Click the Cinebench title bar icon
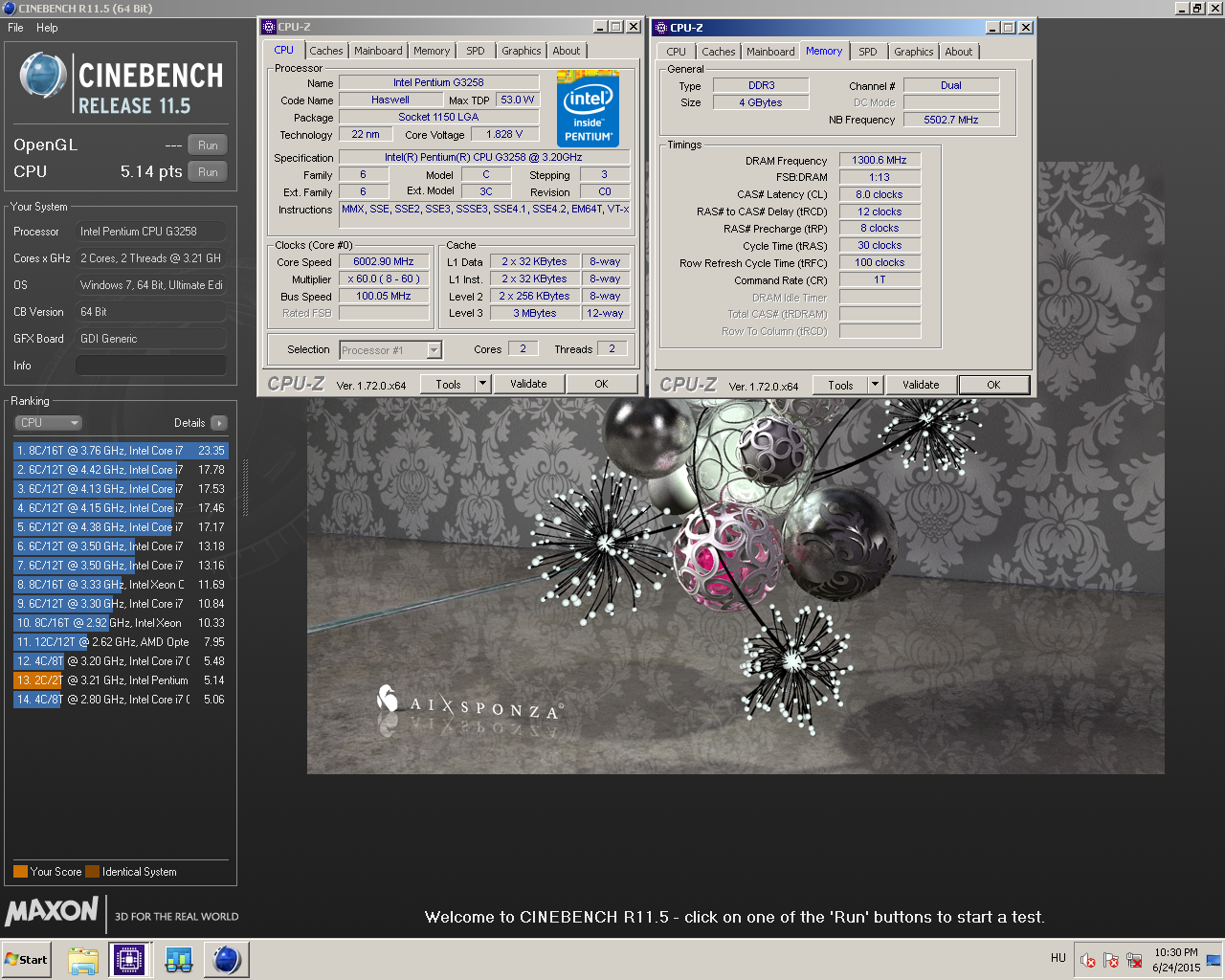 pos(10,9)
